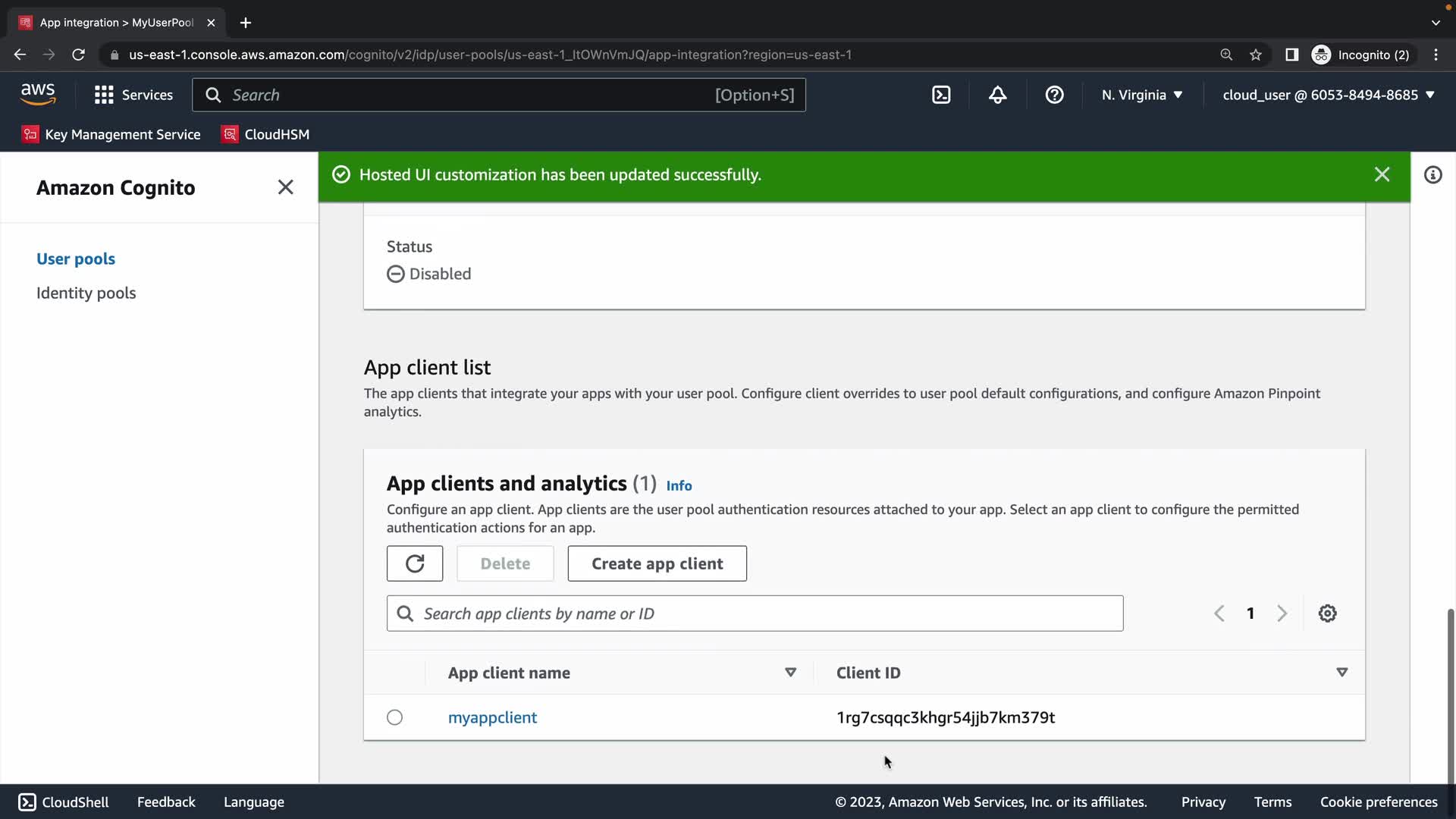Viewport: 1456px width, 819px height.
Task: Open the cloud_user account dropdown
Action: point(1329,95)
